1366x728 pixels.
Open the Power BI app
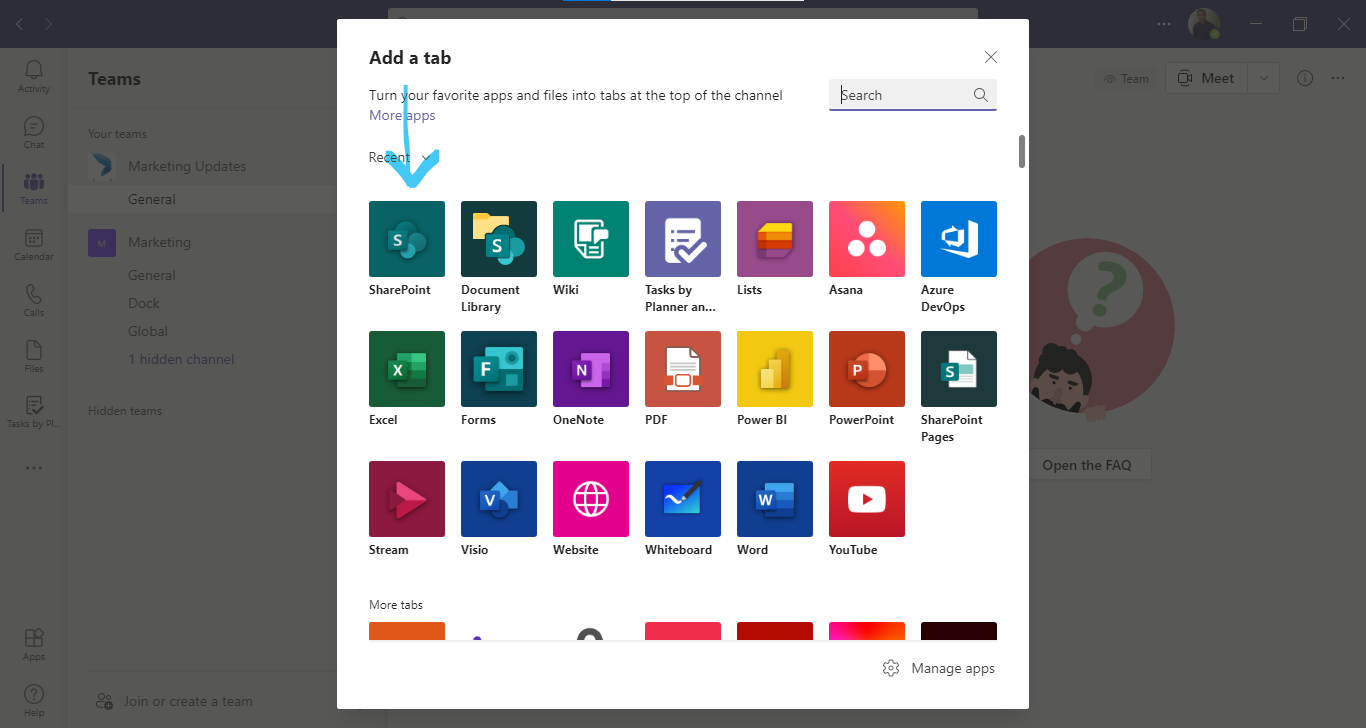point(774,369)
